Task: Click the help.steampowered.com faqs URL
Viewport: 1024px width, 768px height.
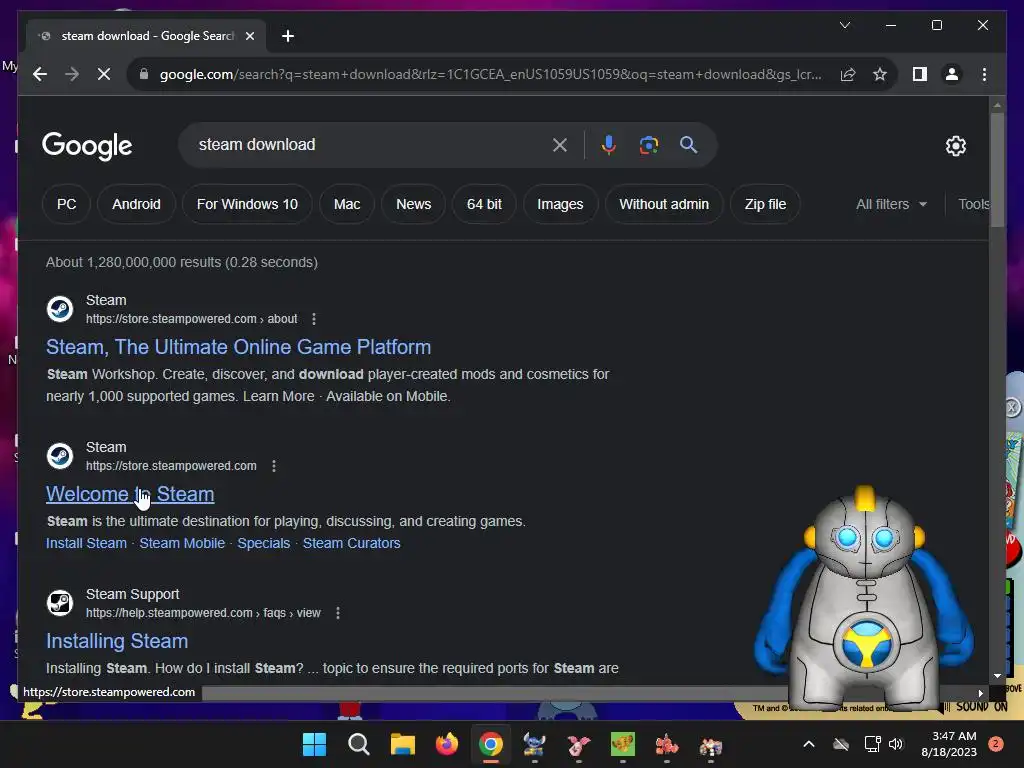Action: point(203,613)
